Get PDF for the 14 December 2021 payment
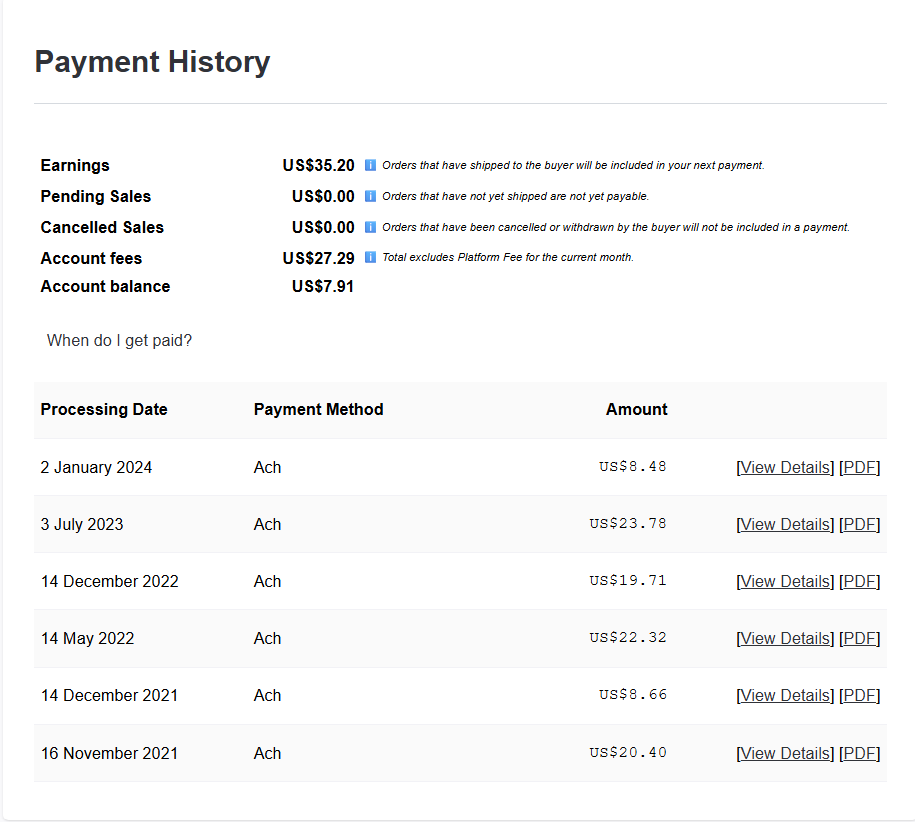This screenshot has height=822, width=915. click(860, 695)
